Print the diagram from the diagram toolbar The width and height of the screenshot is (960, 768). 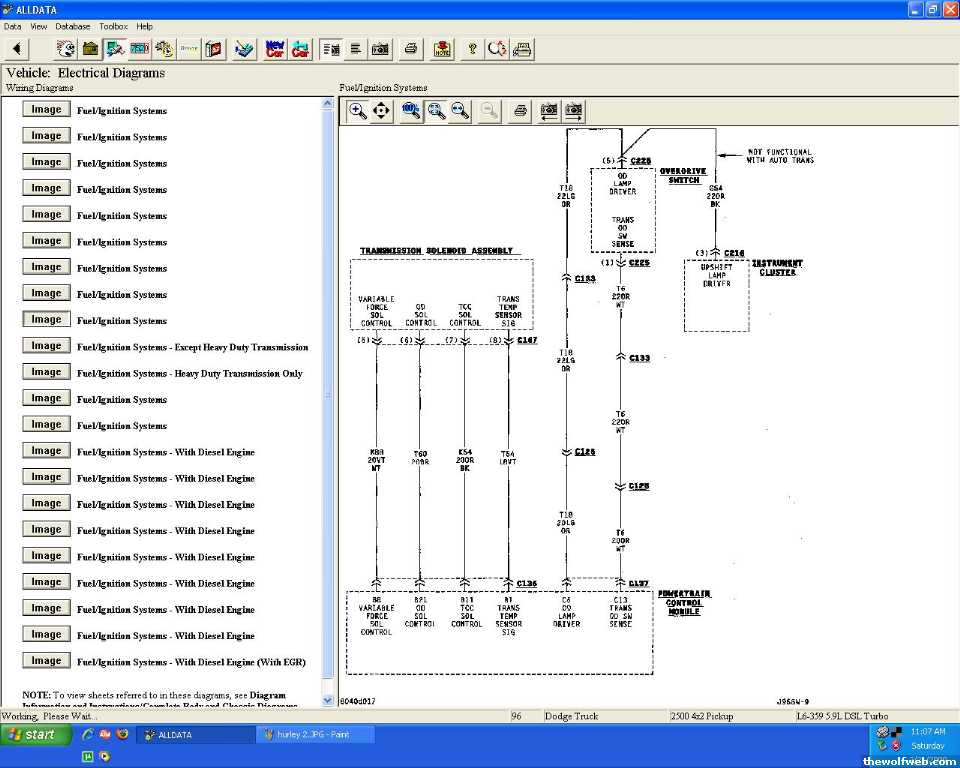click(520, 111)
